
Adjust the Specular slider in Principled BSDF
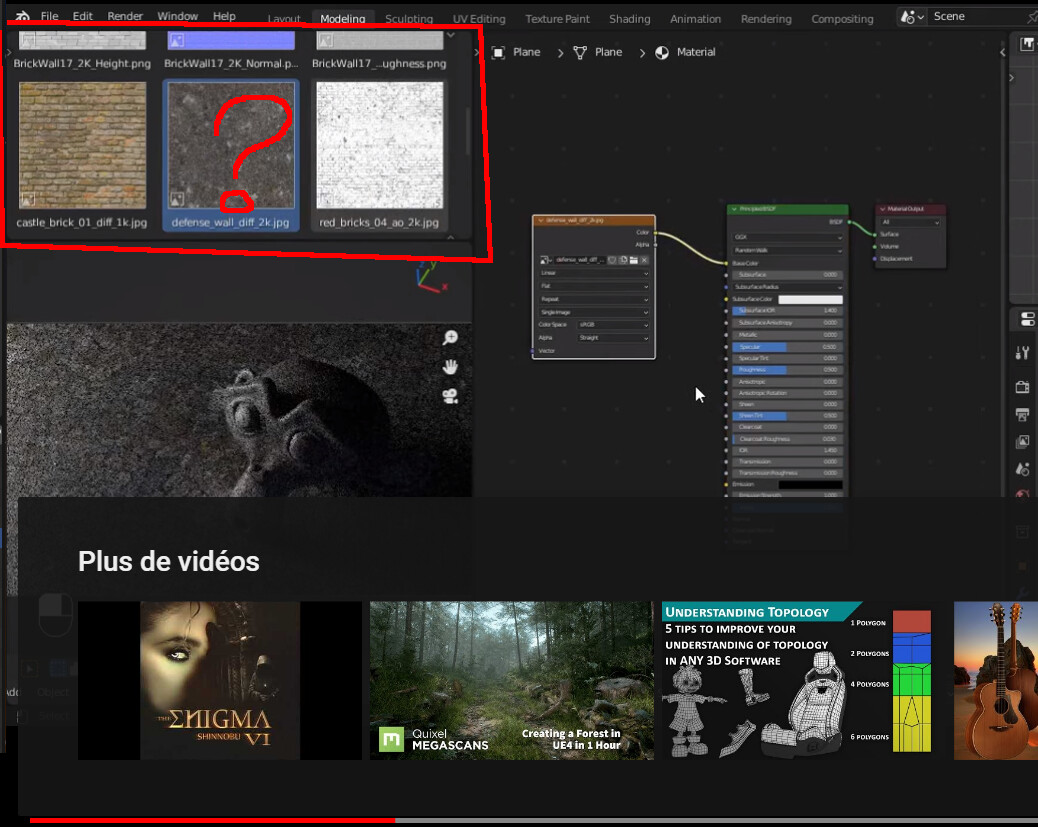[788, 347]
